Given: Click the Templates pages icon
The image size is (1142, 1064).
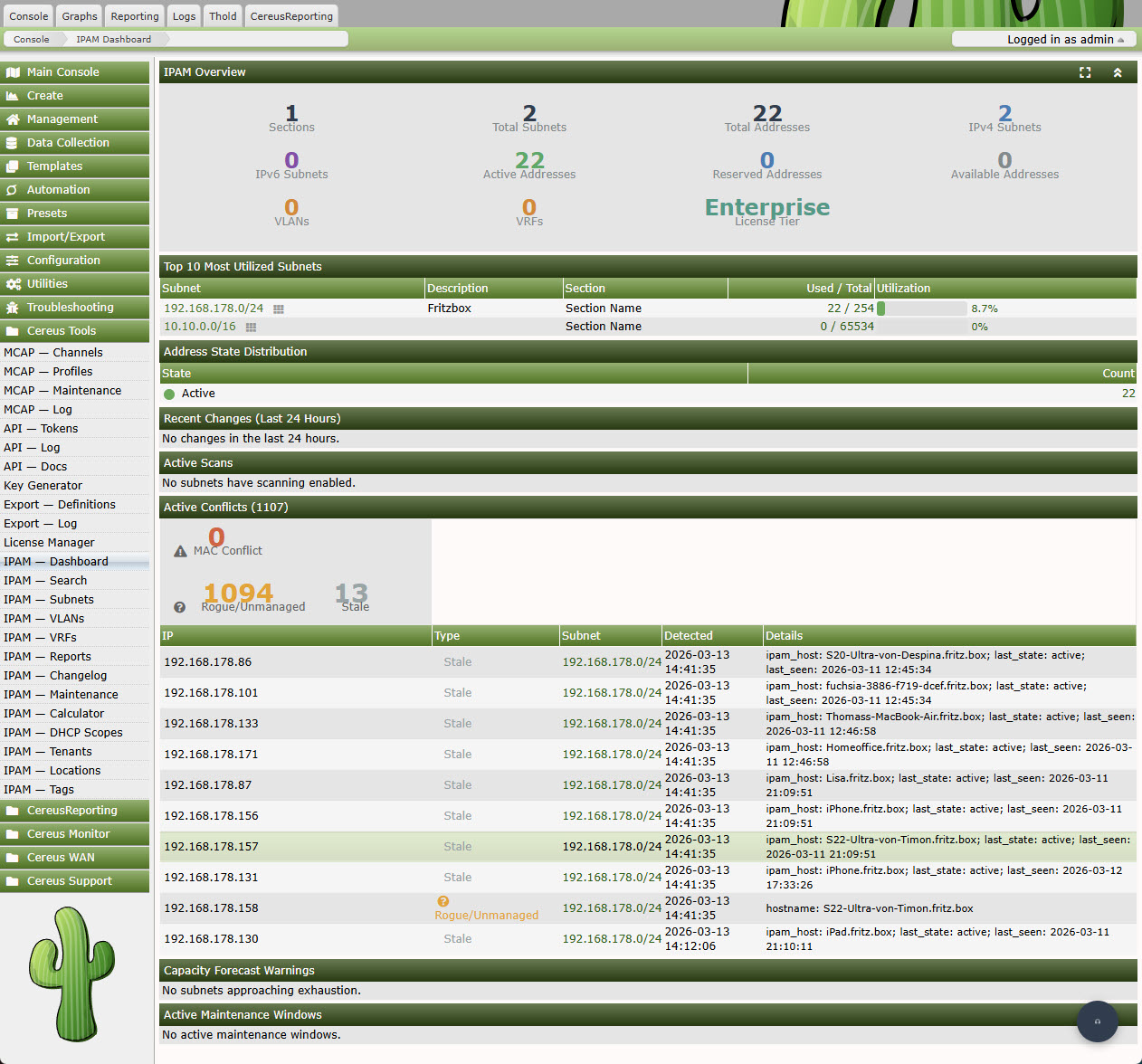Looking at the screenshot, I should pyautogui.click(x=12, y=166).
